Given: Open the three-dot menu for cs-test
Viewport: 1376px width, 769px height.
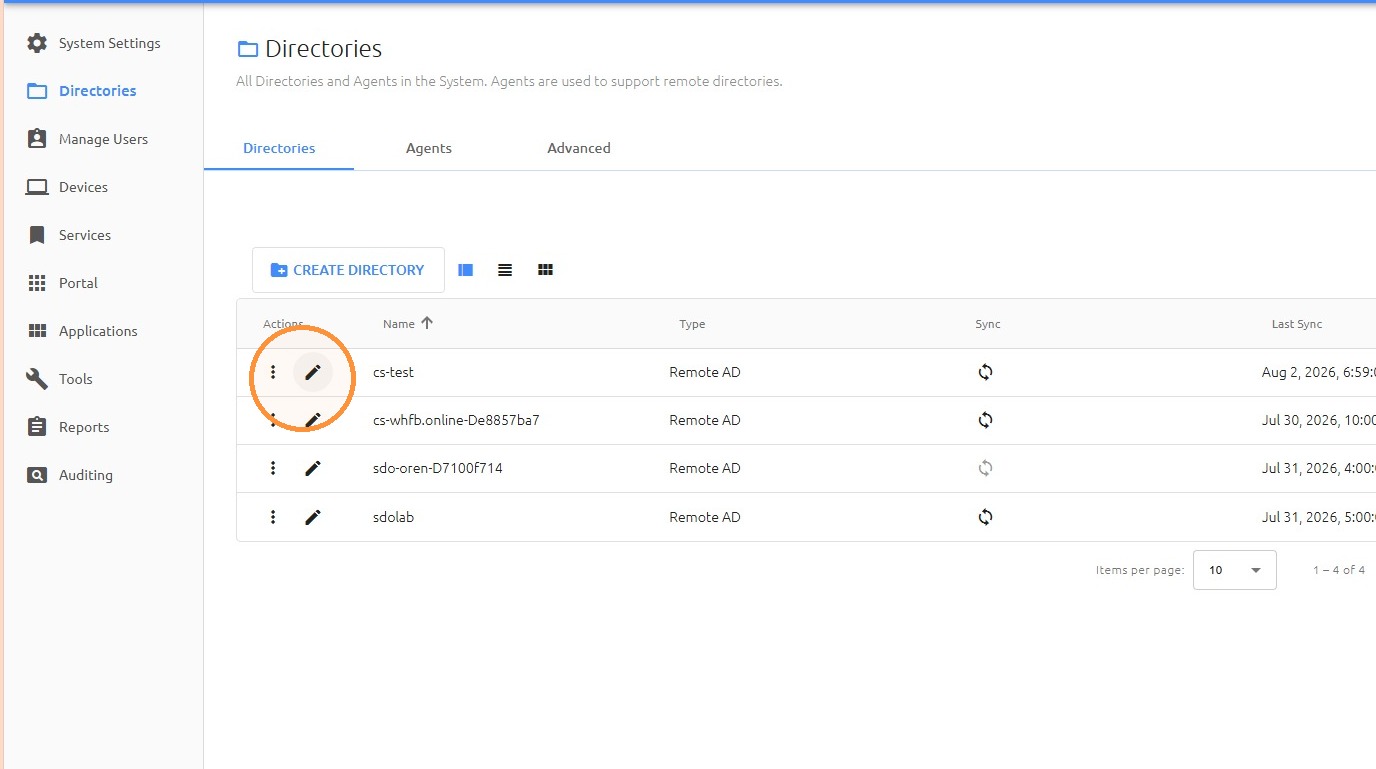Looking at the screenshot, I should click(x=273, y=372).
